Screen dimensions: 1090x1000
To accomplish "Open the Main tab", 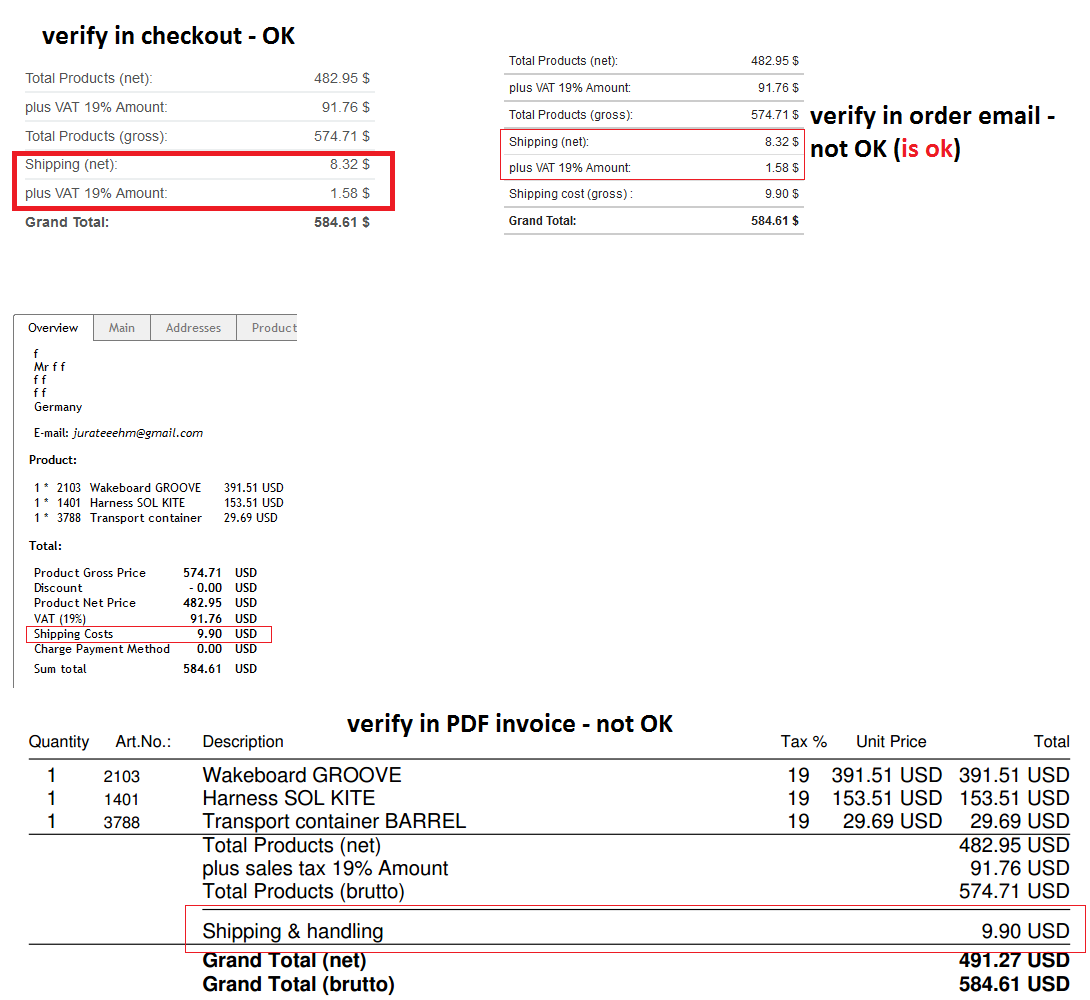I will pos(122,328).
